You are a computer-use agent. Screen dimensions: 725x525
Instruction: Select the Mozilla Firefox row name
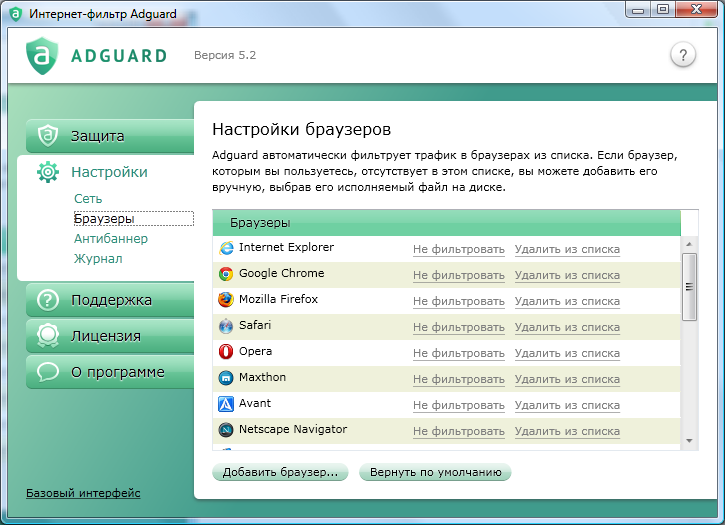point(278,299)
